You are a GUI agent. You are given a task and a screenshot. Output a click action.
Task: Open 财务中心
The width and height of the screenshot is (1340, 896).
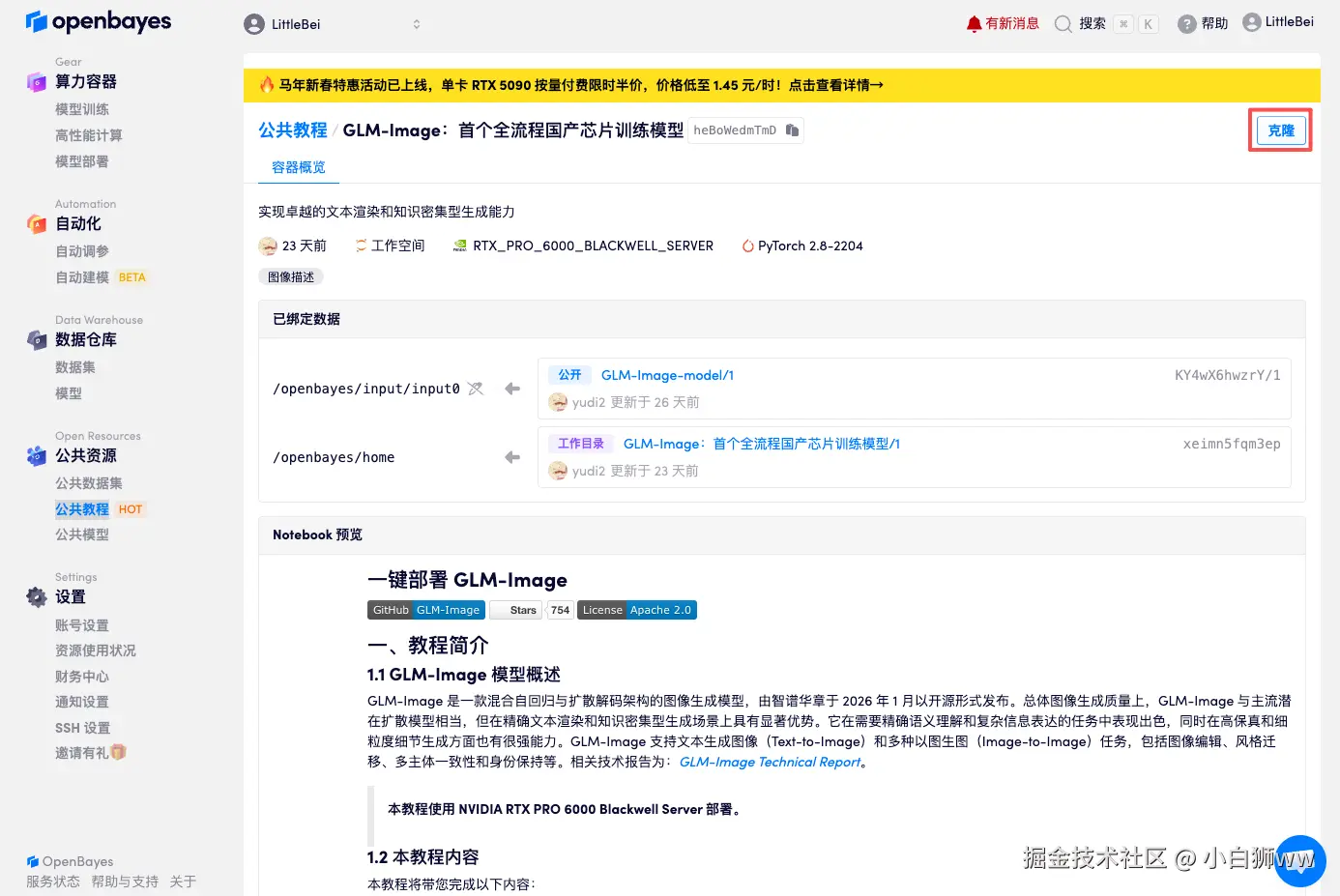pos(82,677)
